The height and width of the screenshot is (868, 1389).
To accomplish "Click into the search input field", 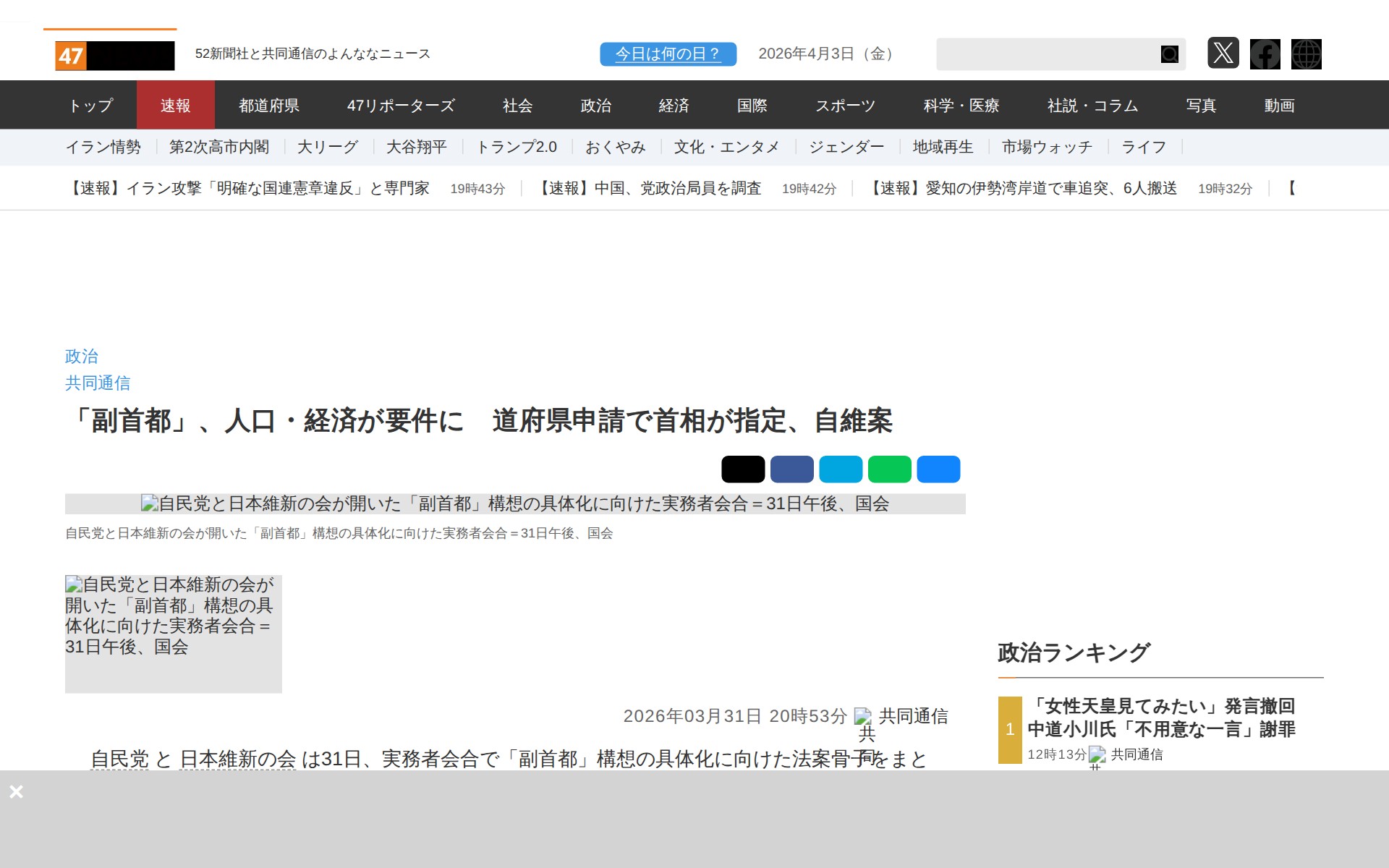I will [1045, 54].
